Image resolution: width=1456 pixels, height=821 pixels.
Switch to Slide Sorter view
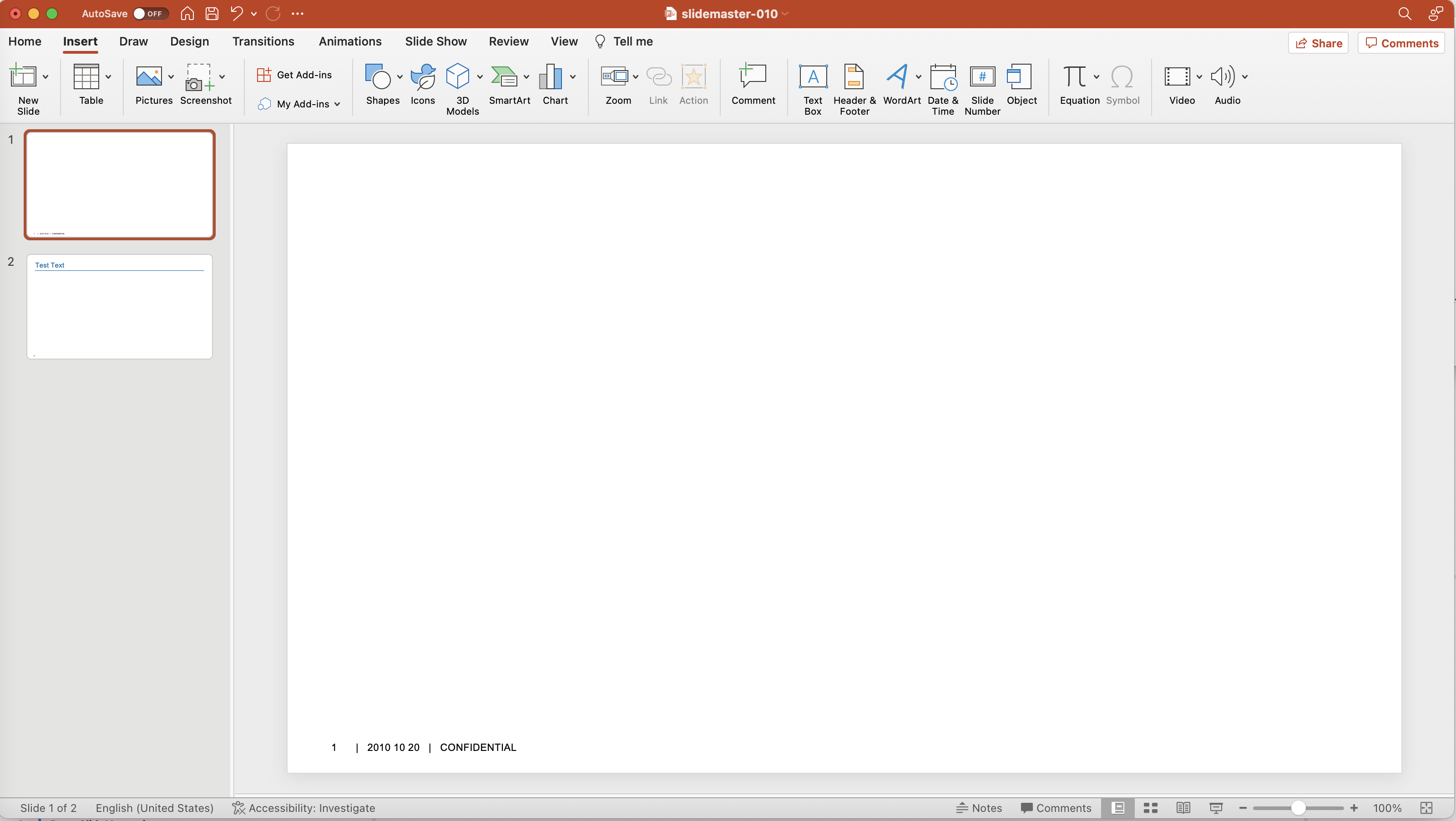click(x=1150, y=808)
